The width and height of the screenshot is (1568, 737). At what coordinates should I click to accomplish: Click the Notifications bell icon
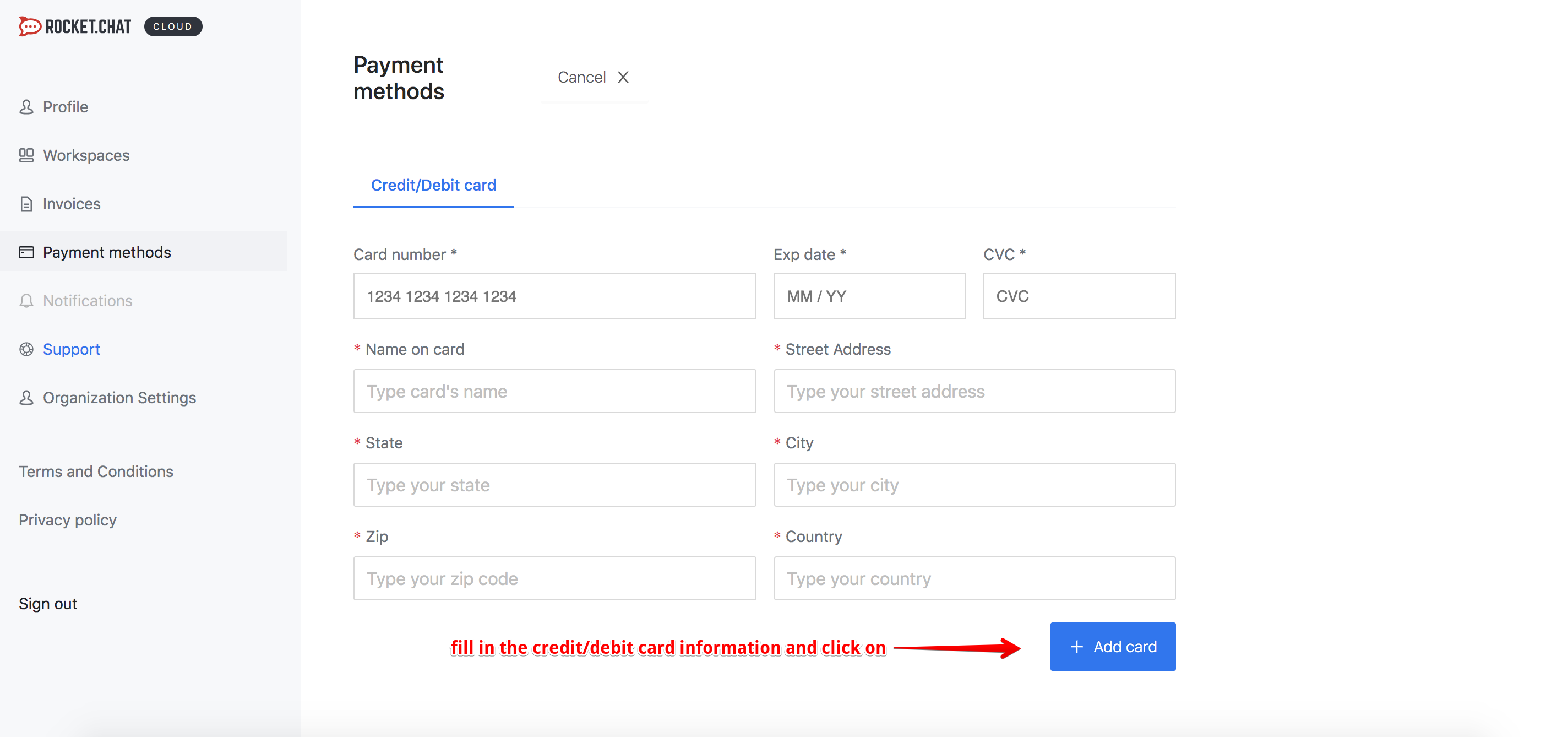pyautogui.click(x=26, y=301)
